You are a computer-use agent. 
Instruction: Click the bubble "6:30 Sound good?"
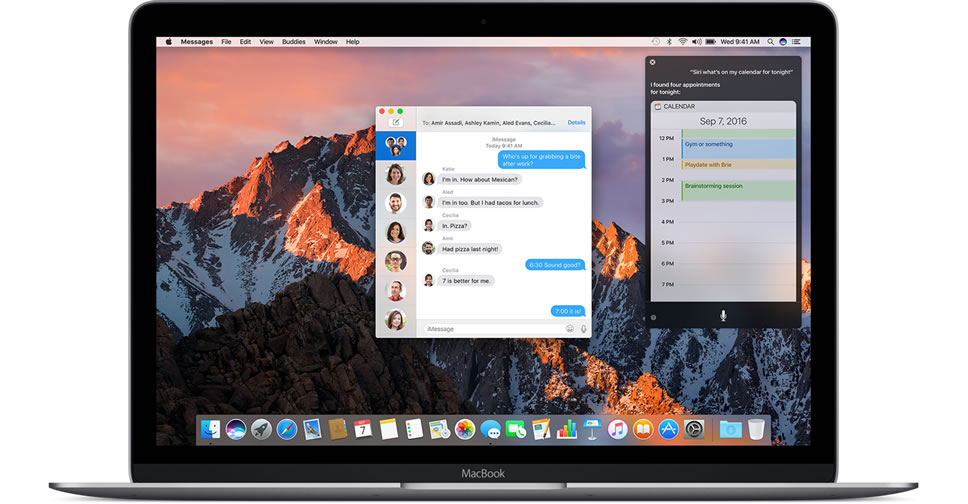click(554, 264)
